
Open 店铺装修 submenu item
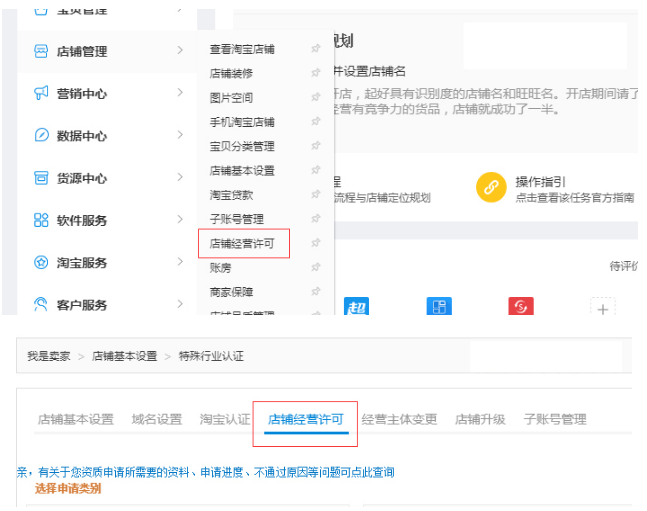coord(231,73)
